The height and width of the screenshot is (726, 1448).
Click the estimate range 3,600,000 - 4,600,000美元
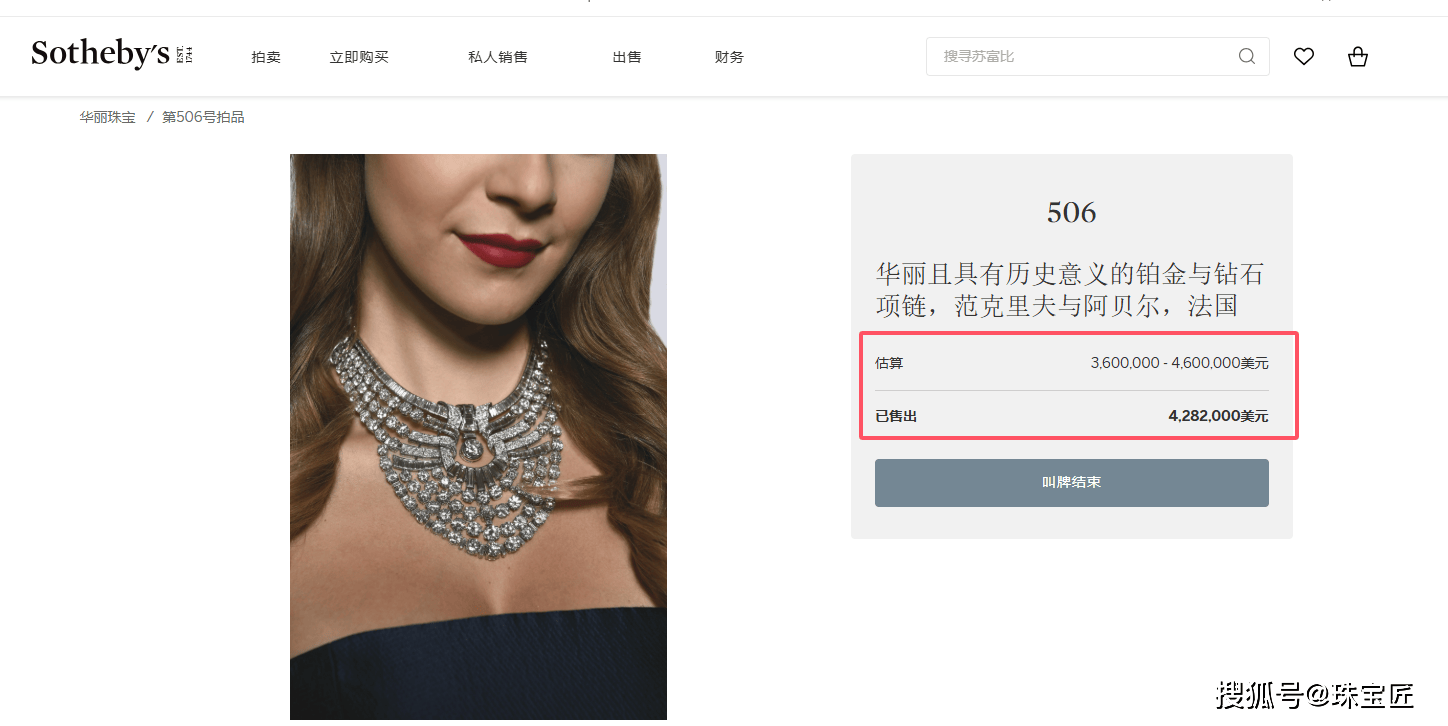[1179, 363]
